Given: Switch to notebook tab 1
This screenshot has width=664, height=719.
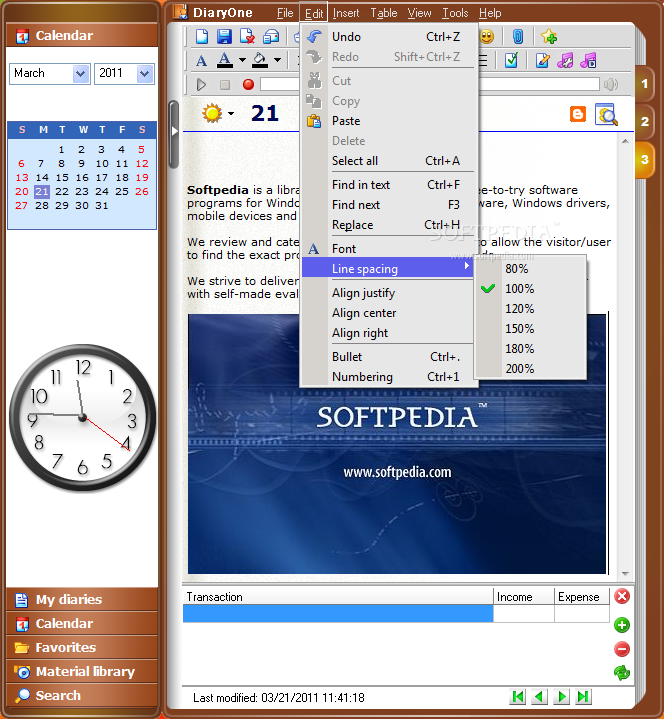Looking at the screenshot, I should (x=644, y=83).
